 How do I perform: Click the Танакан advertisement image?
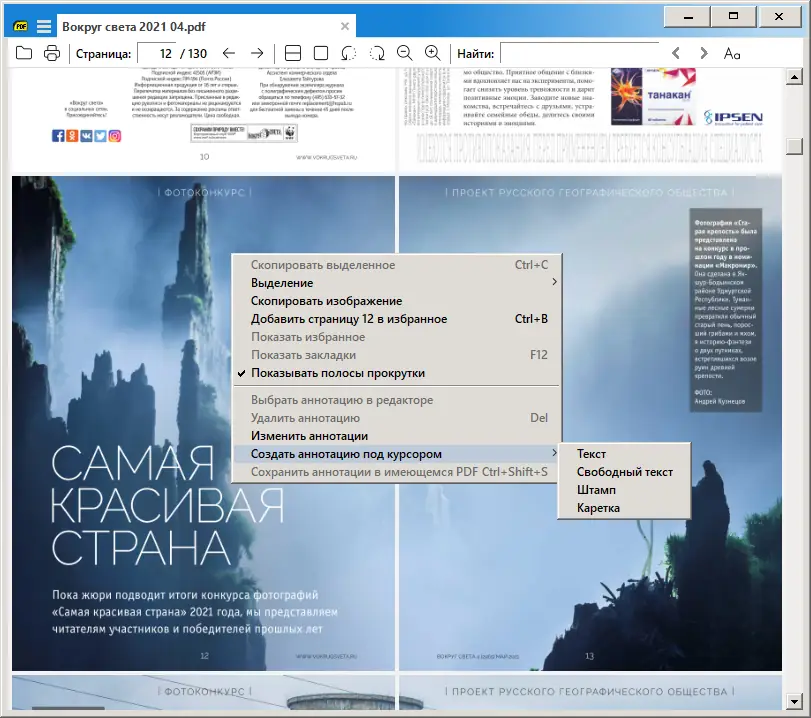[x=653, y=96]
